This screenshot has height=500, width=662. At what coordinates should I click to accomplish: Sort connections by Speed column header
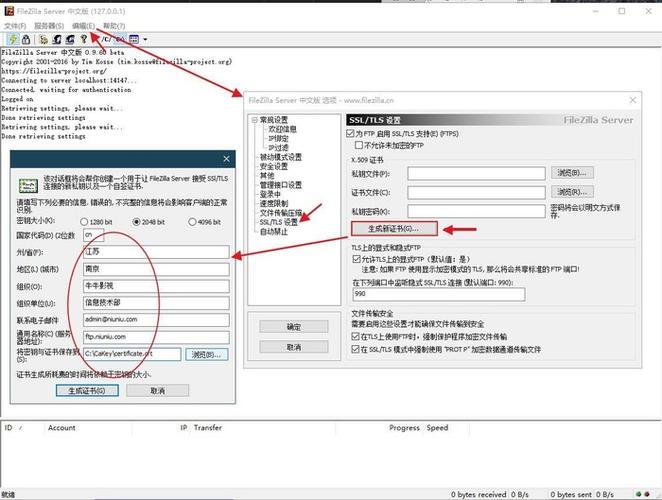437,428
